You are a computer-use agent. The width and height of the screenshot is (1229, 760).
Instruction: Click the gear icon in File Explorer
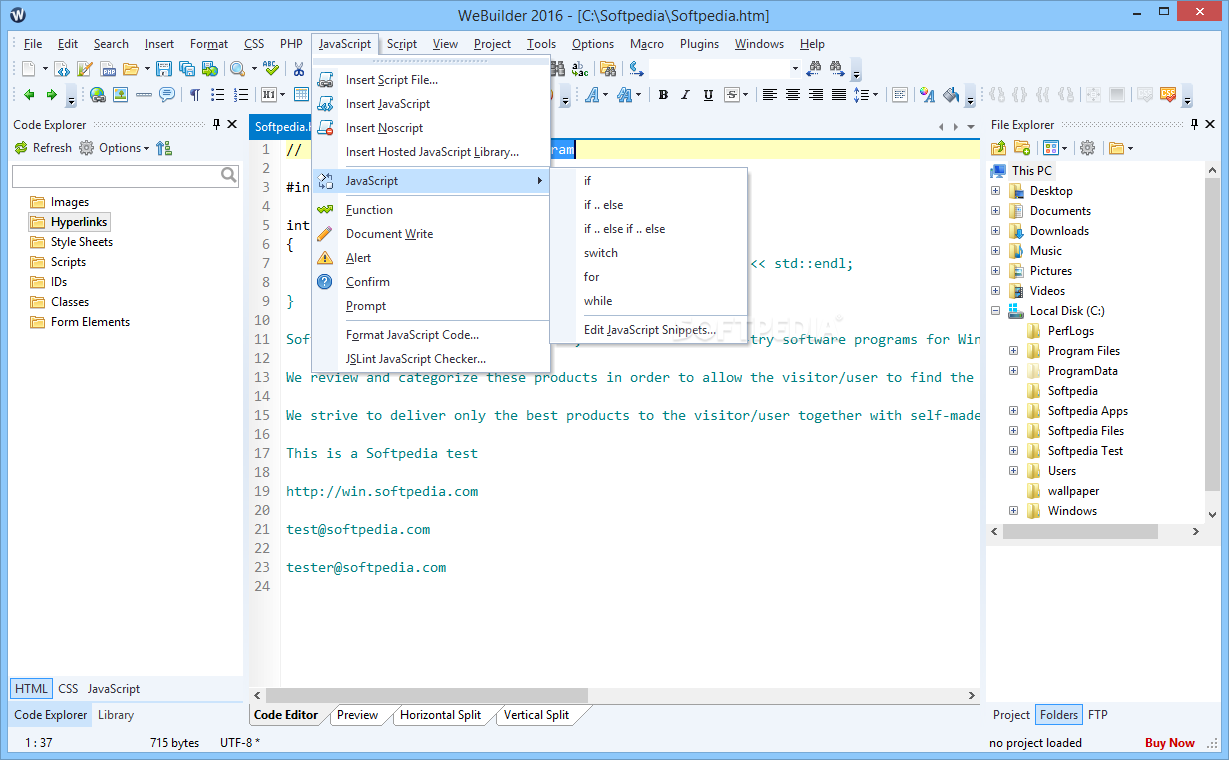[1088, 148]
